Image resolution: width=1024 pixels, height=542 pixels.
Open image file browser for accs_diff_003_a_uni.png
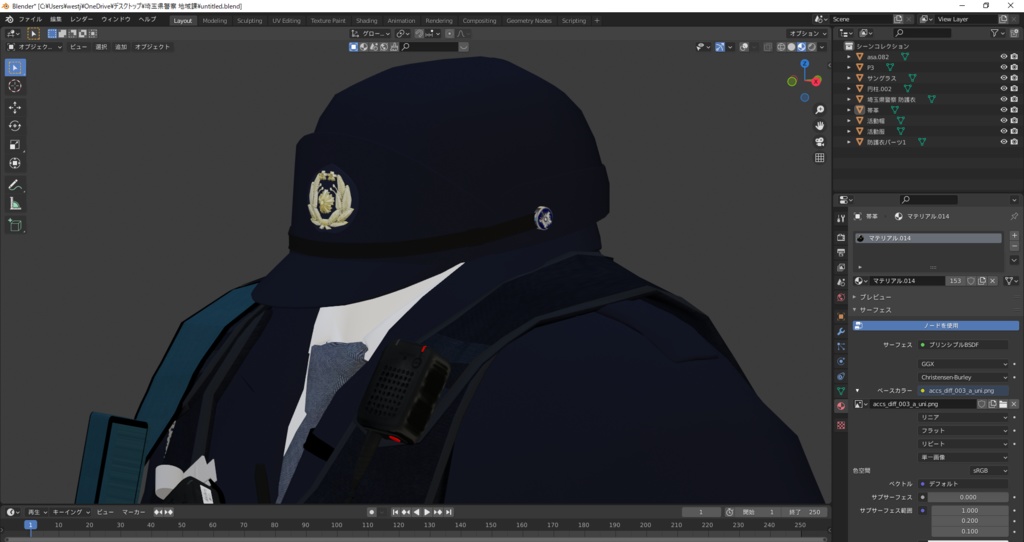pyautogui.click(x=1003, y=404)
